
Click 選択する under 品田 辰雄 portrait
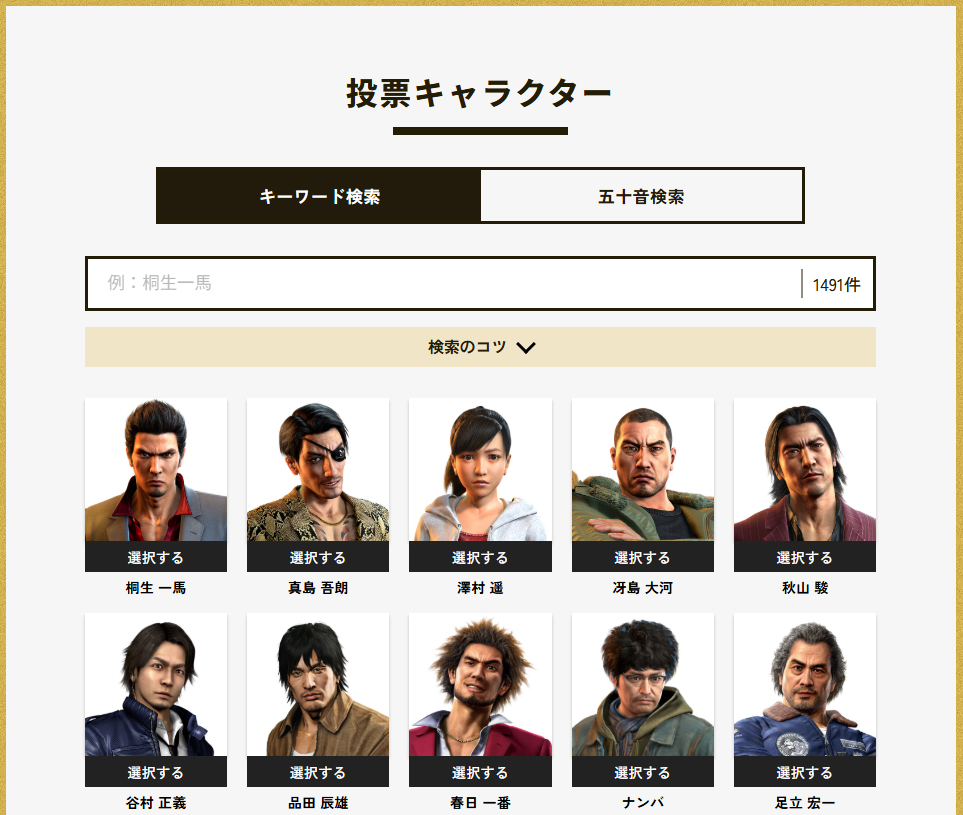point(318,772)
